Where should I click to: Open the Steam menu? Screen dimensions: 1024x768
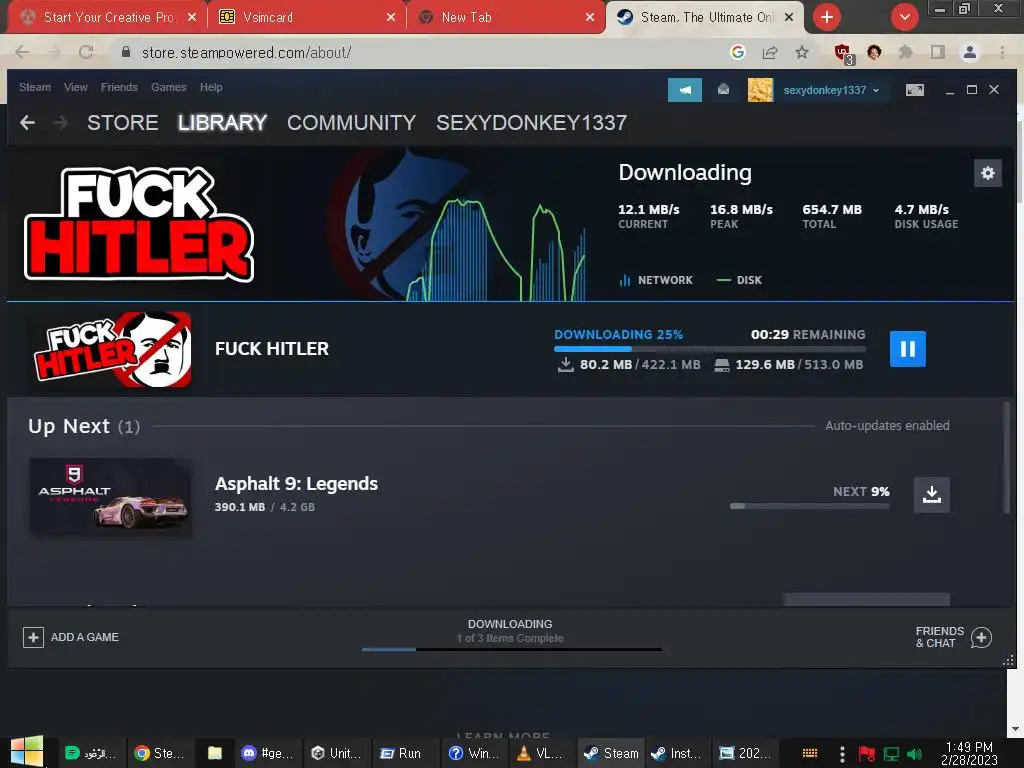[x=35, y=87]
